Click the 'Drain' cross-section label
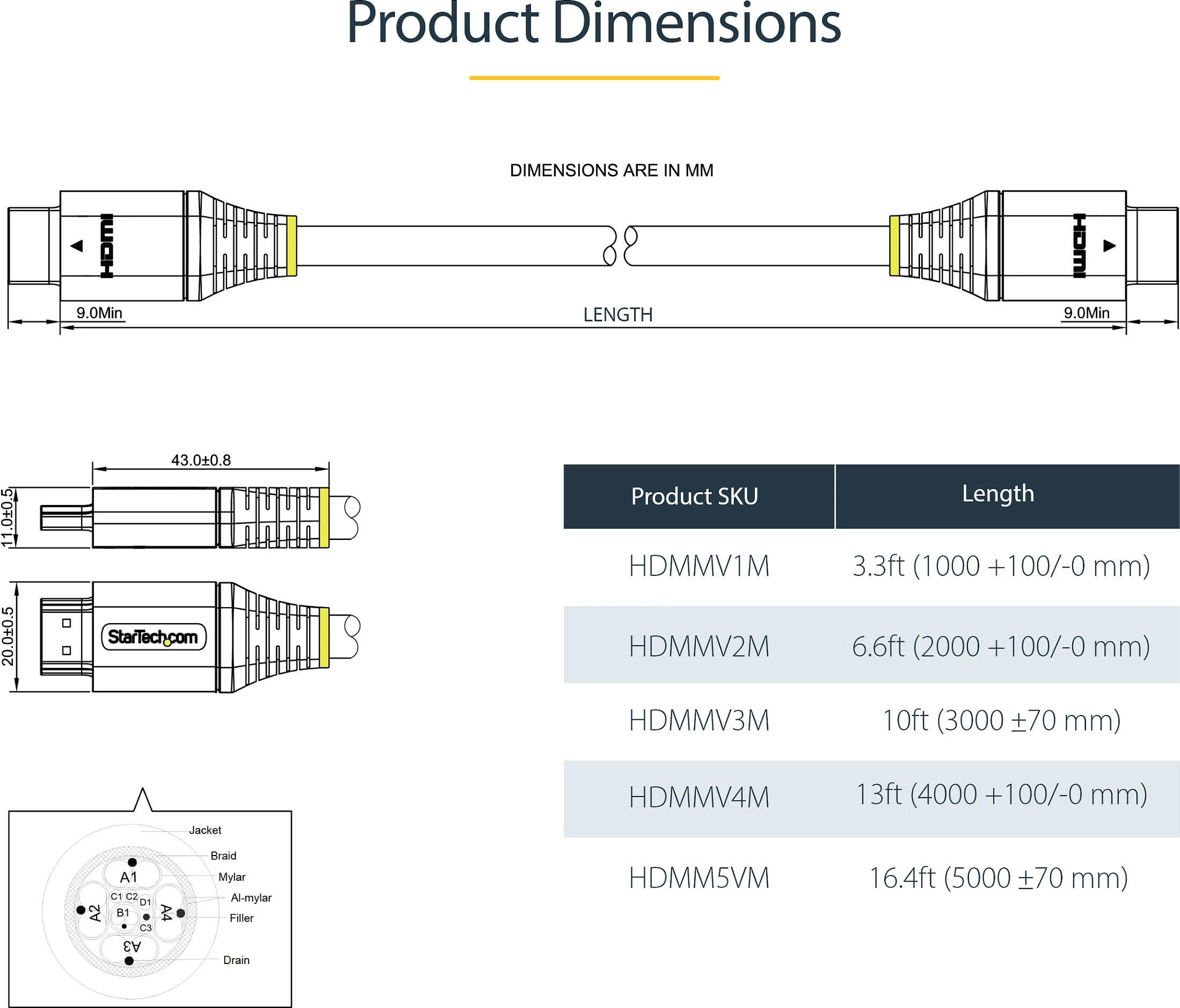The height and width of the screenshot is (1008, 1180). [x=236, y=960]
